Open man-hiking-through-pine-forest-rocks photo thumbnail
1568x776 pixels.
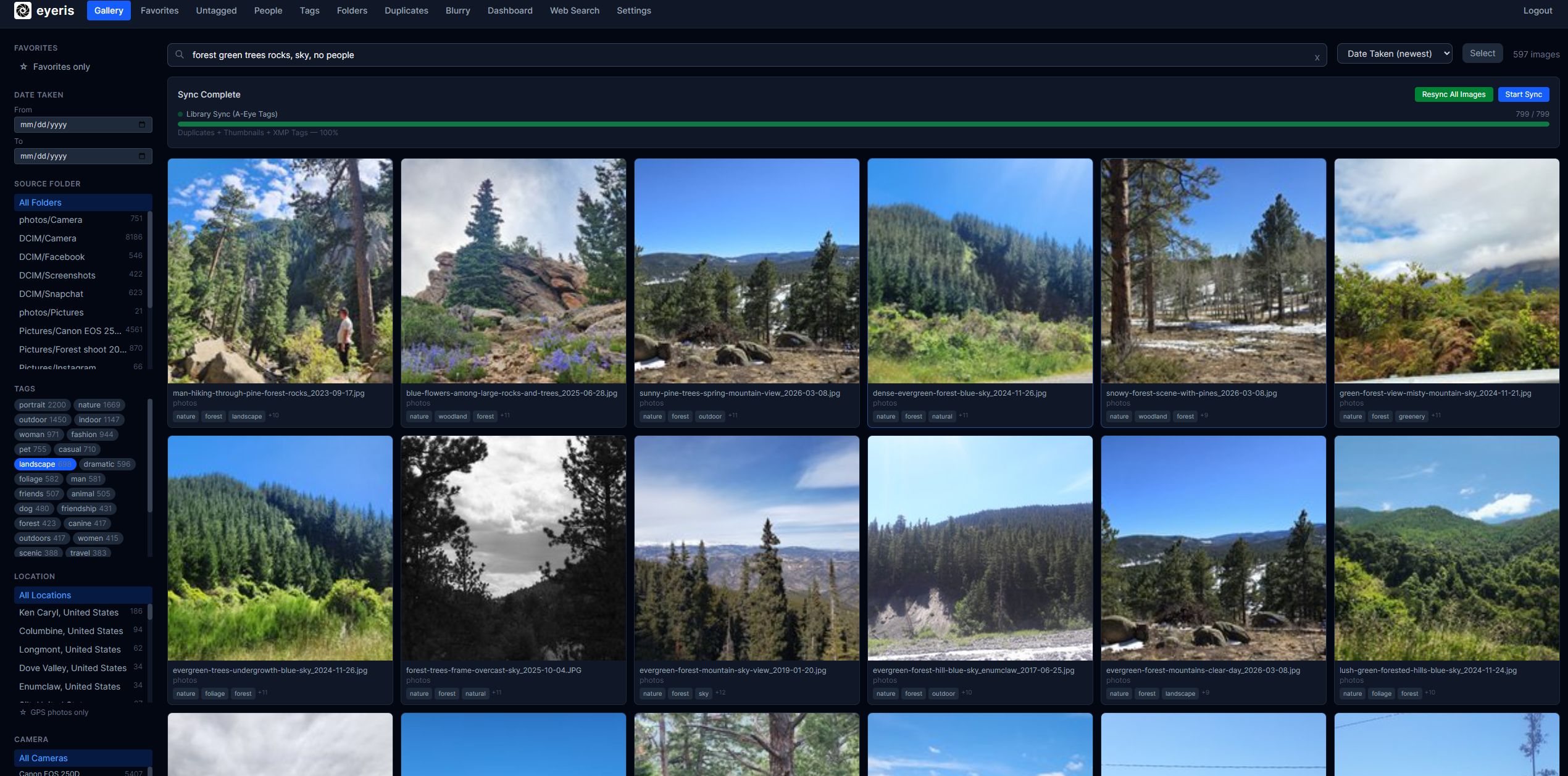click(280, 271)
